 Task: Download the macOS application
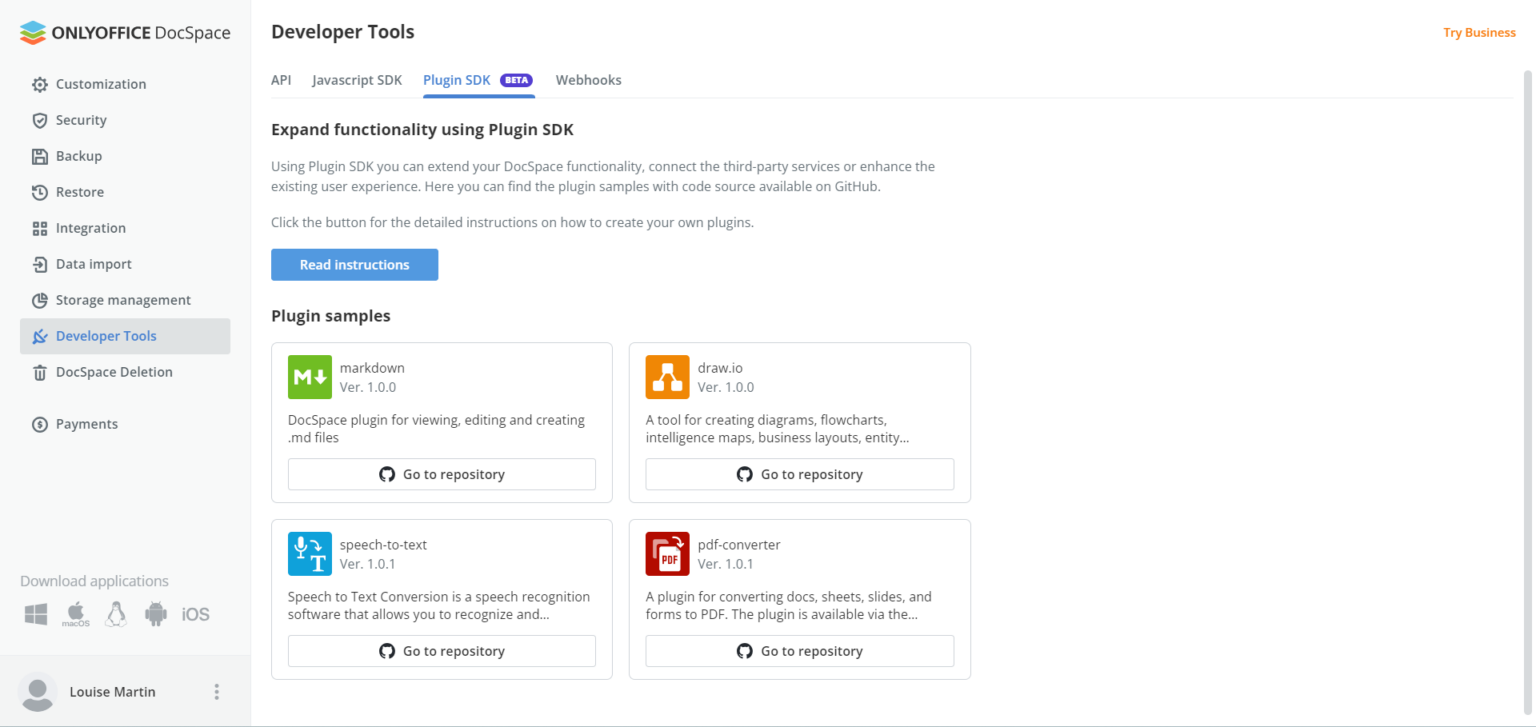point(75,614)
